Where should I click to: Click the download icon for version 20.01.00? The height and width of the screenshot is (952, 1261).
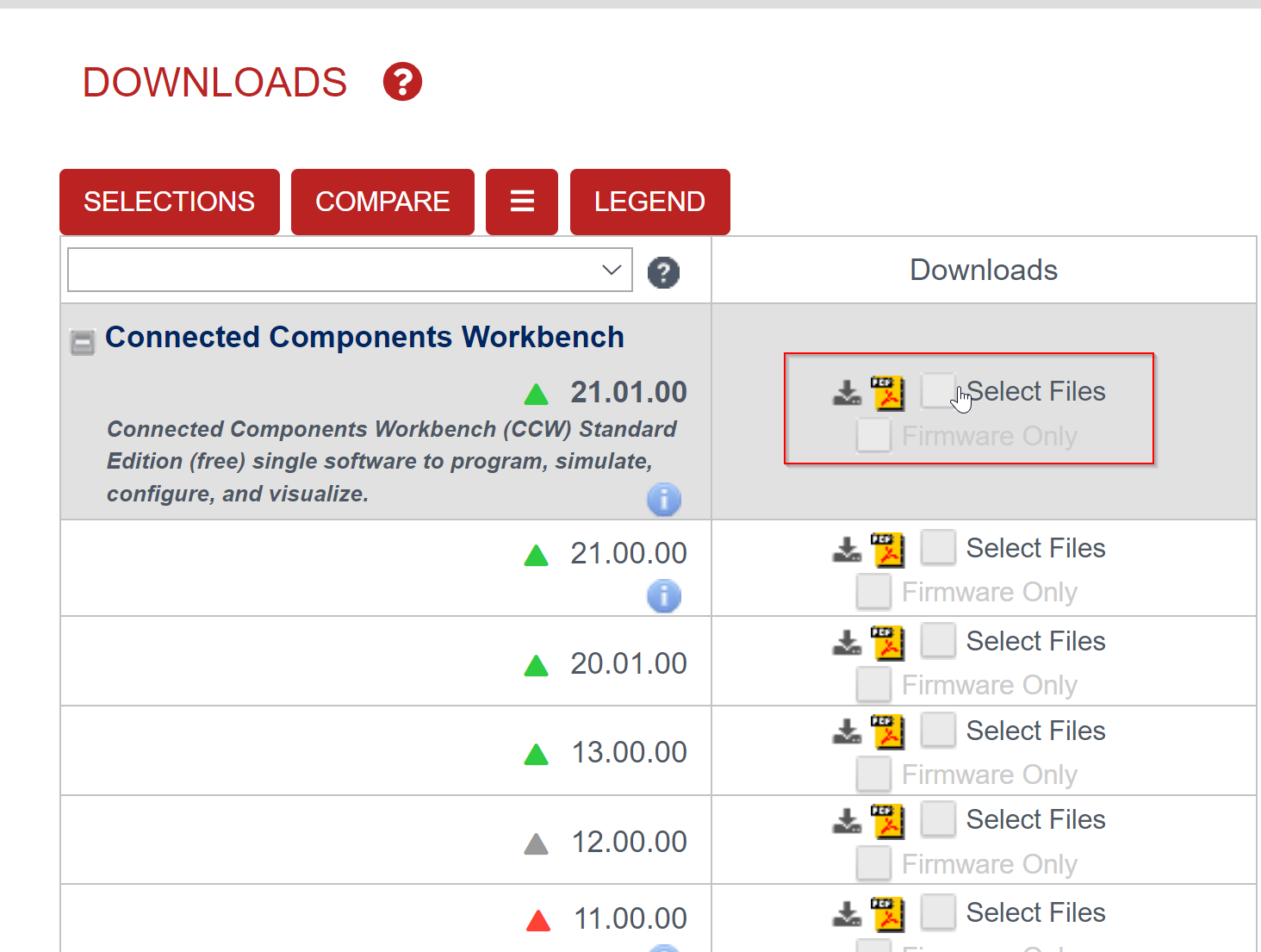(x=847, y=642)
